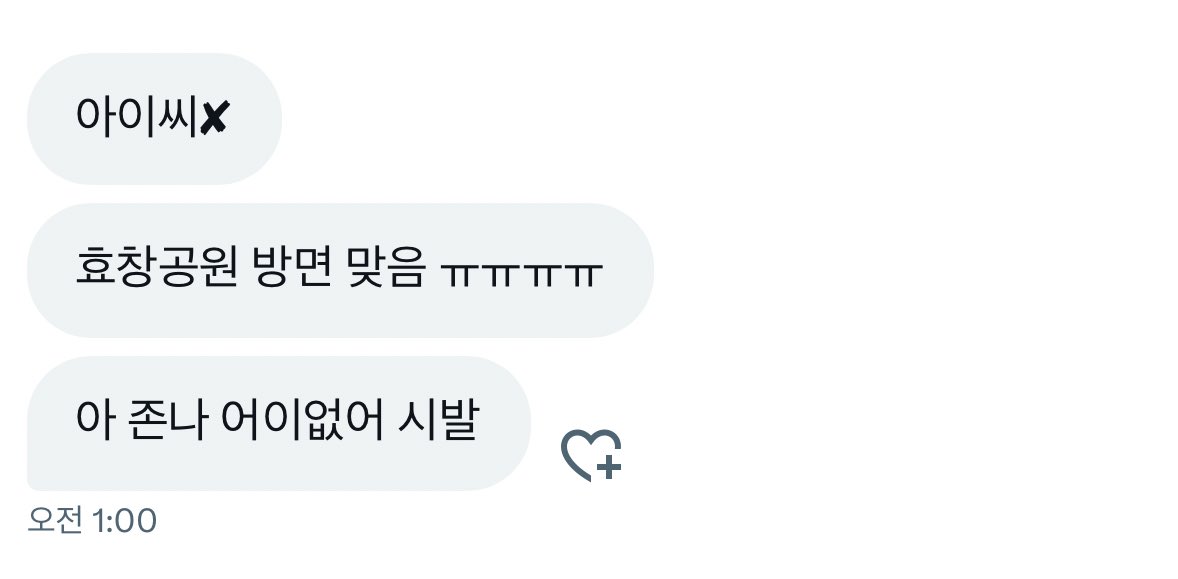
Task: Click the '1:00' part of the timestamp
Action: pos(124,520)
